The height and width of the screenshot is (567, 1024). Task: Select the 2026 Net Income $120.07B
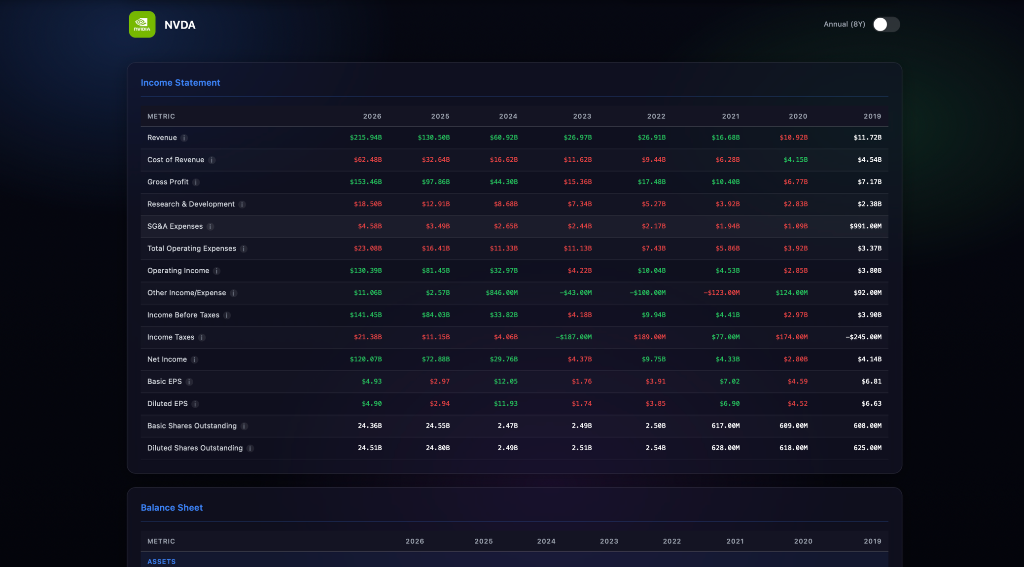366,360
